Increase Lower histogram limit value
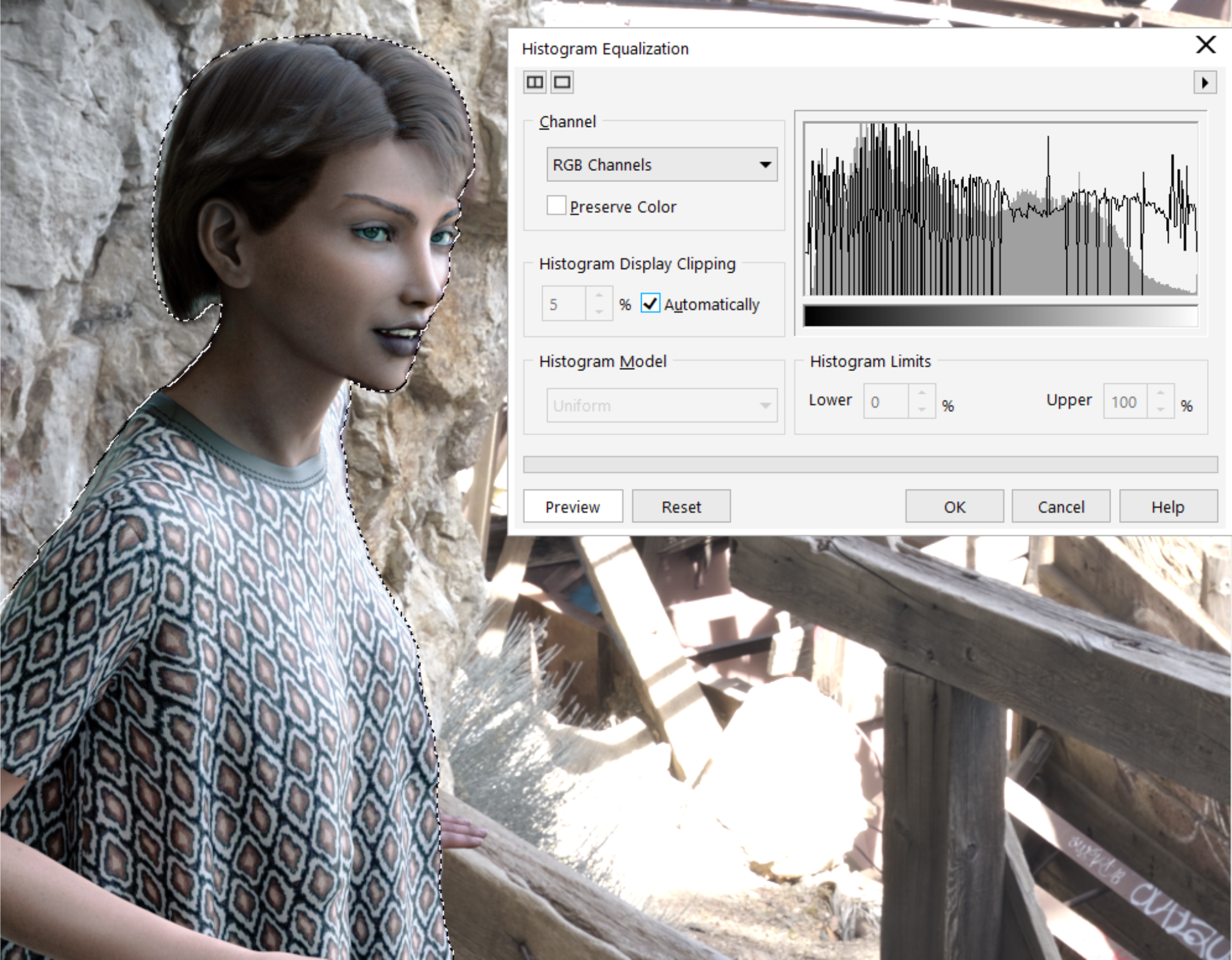The height and width of the screenshot is (960, 1232). click(x=922, y=394)
